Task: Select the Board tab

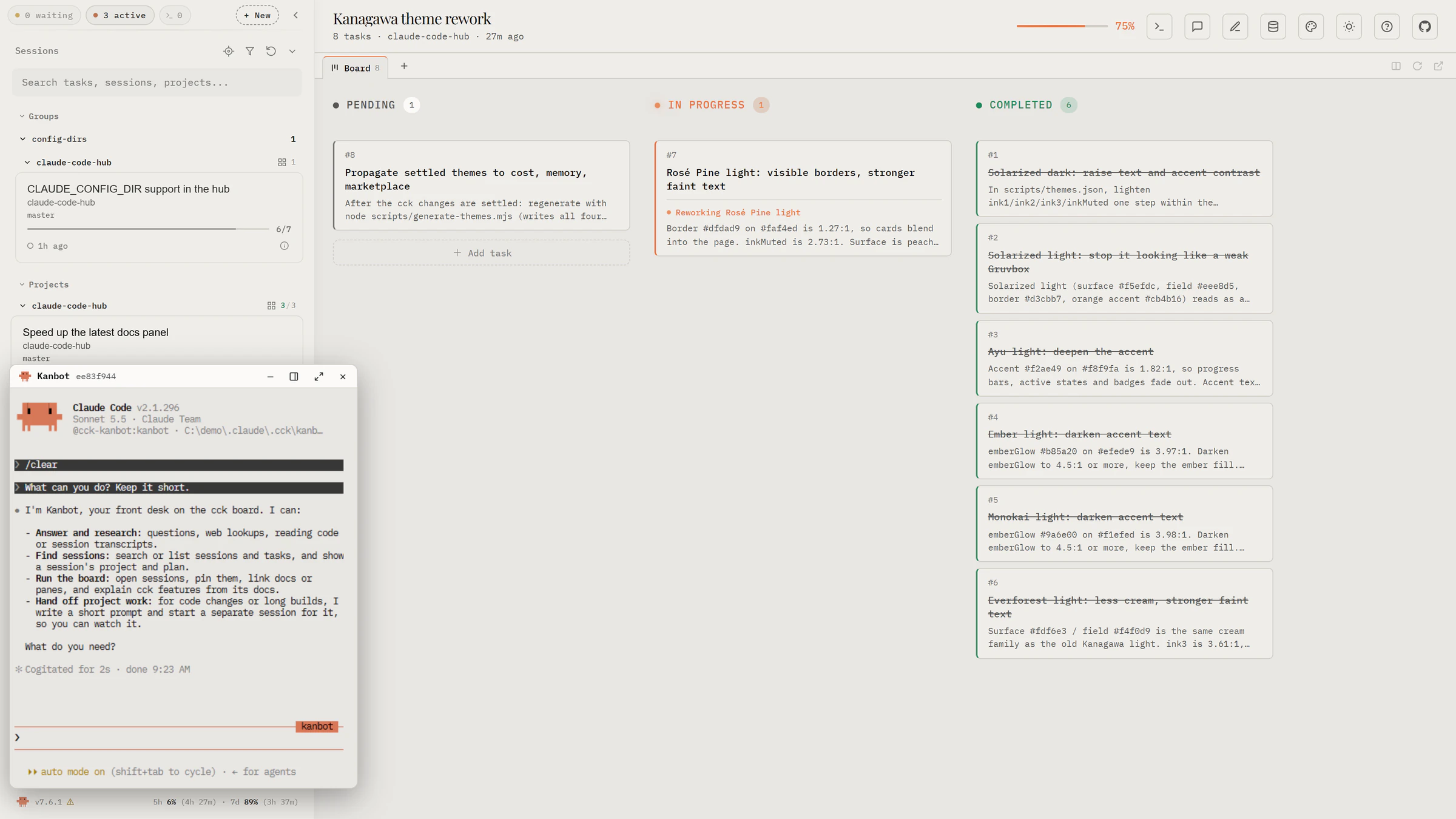Action: (356, 68)
